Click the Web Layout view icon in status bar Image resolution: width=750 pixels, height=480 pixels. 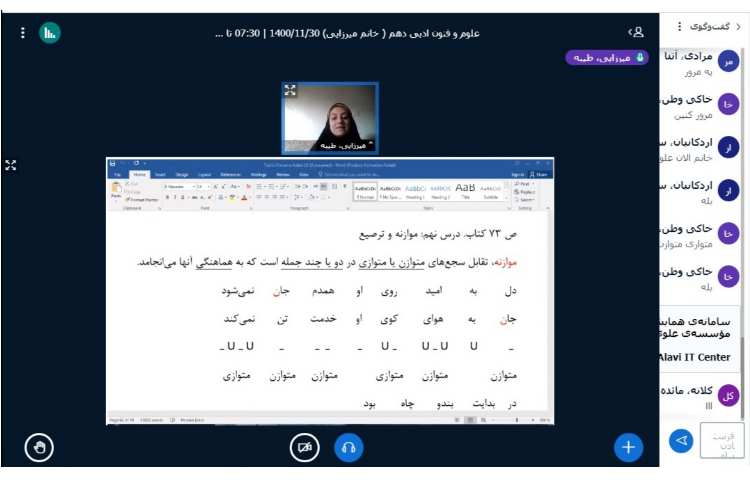click(x=483, y=420)
